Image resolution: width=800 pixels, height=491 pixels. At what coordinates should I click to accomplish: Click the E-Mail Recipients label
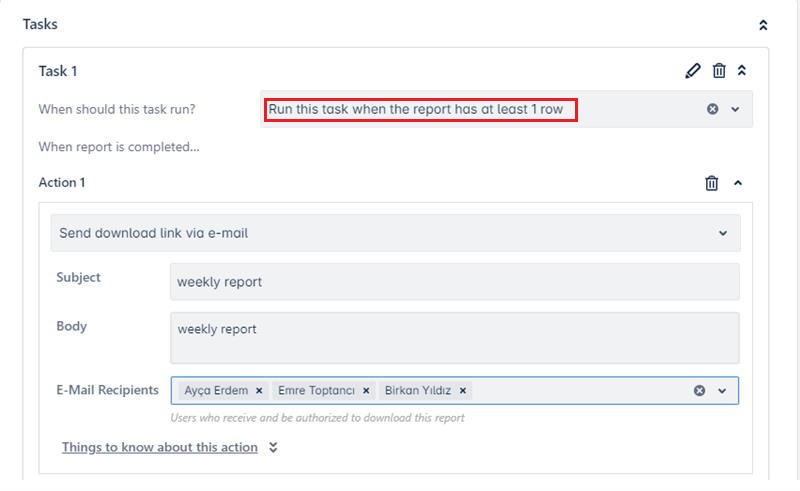click(x=107, y=390)
